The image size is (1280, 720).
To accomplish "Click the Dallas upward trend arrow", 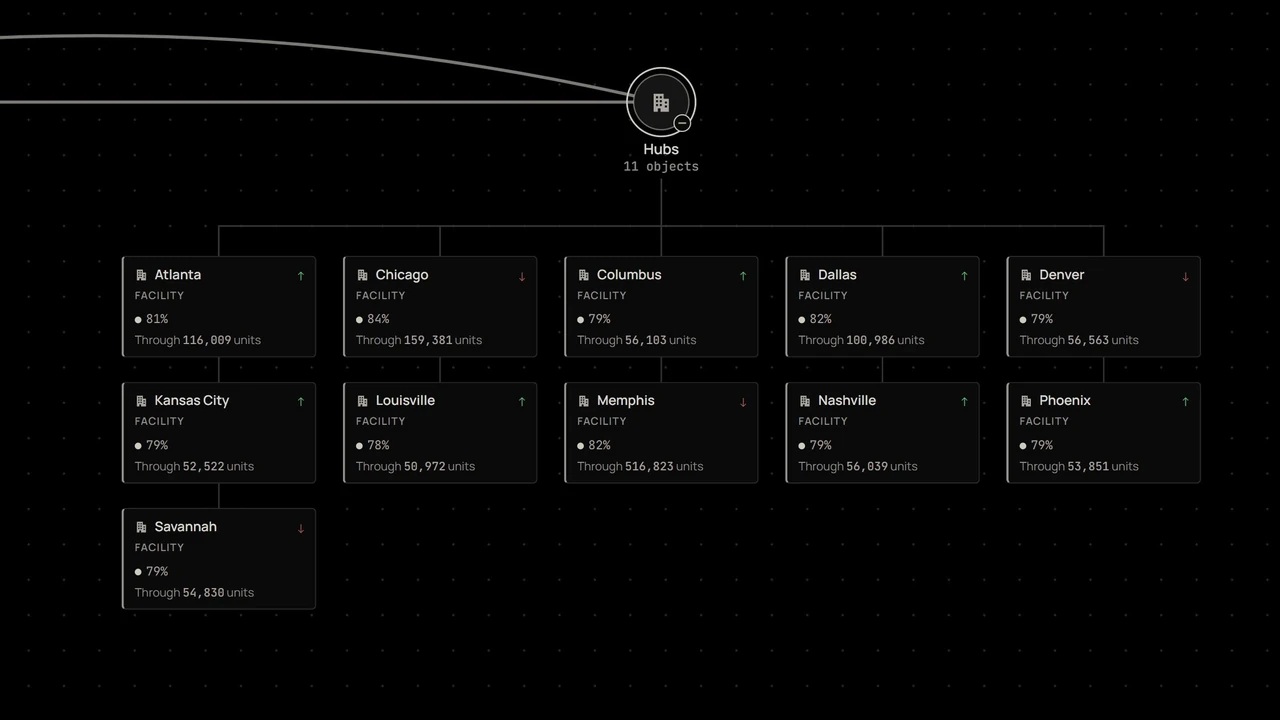I will 964,276.
